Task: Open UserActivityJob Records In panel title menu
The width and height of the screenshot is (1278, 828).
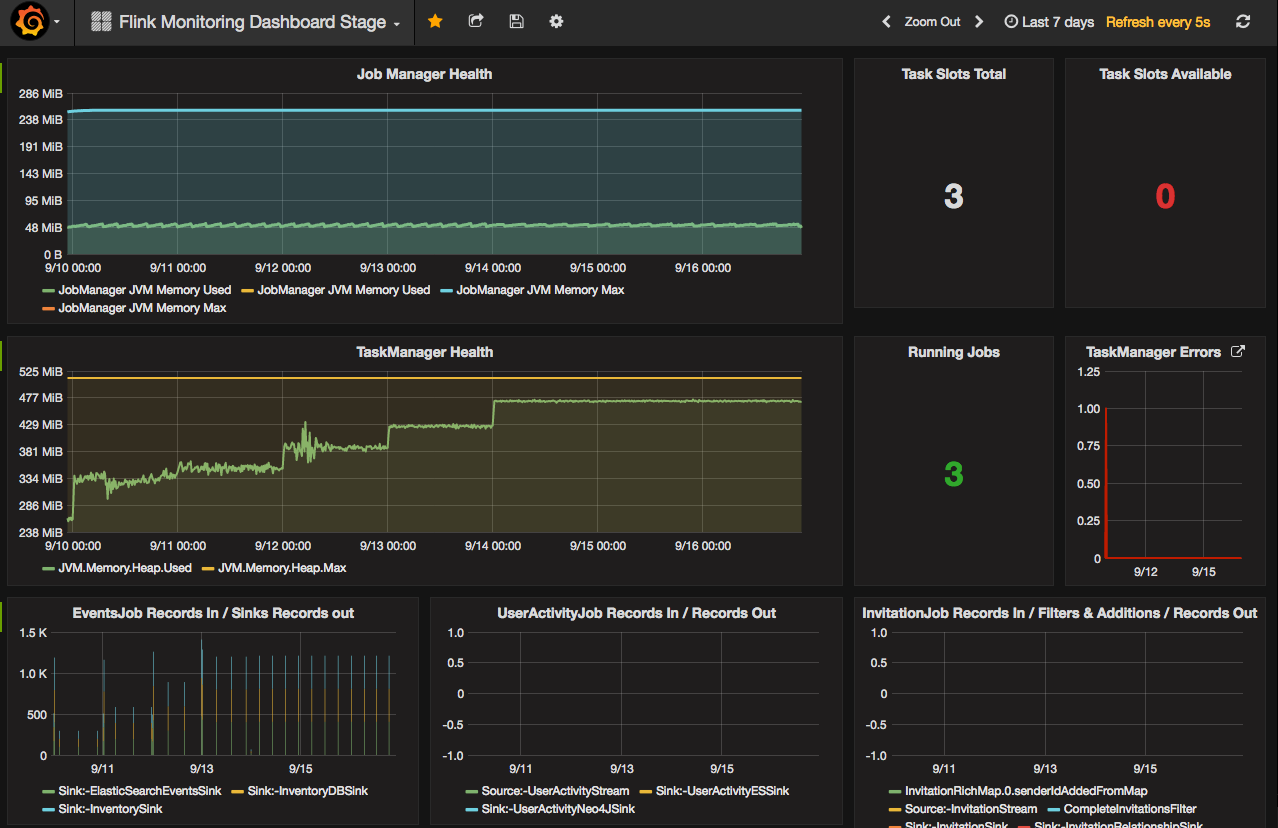Action: pos(636,613)
